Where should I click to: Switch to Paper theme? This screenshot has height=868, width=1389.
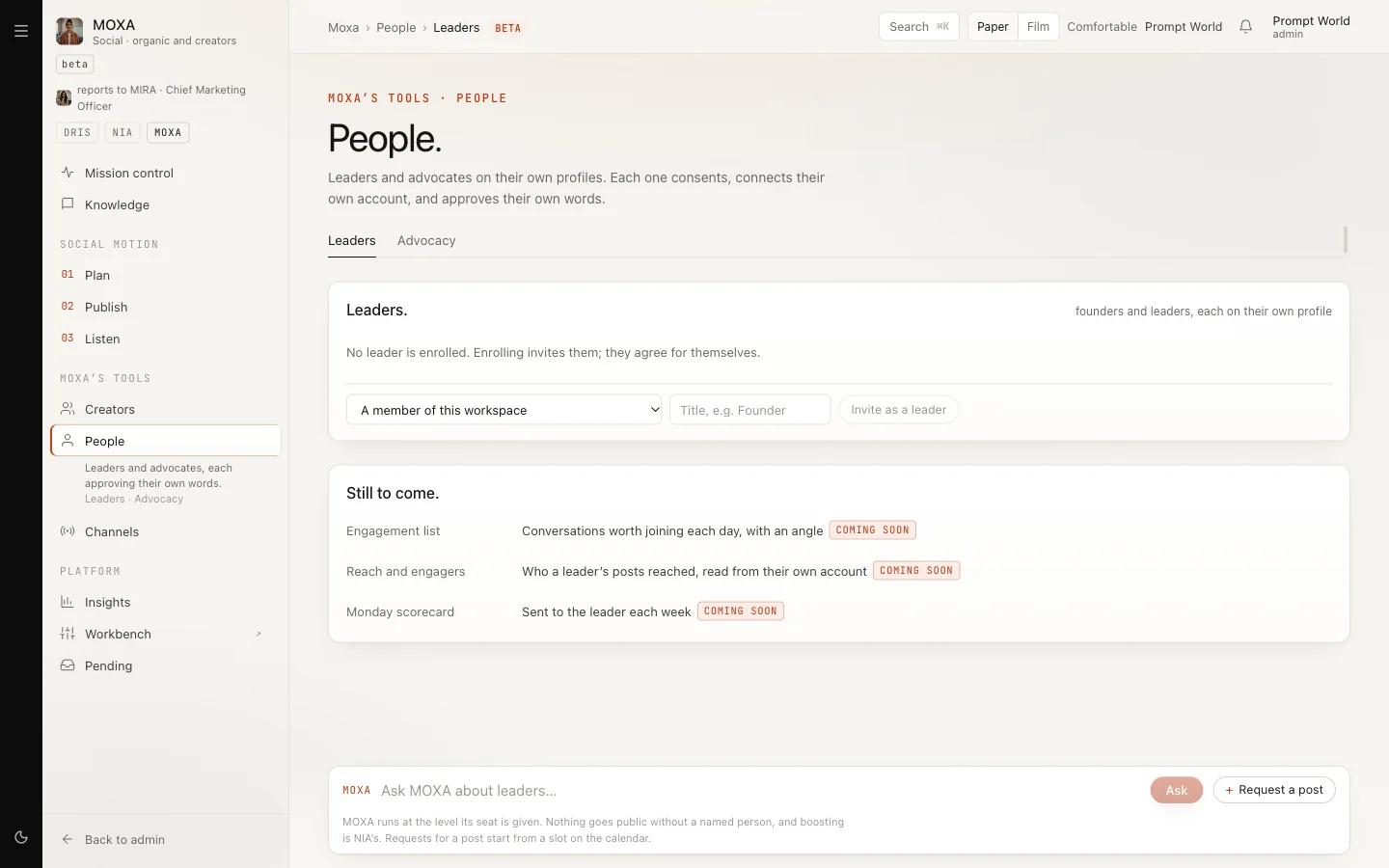pyautogui.click(x=993, y=27)
